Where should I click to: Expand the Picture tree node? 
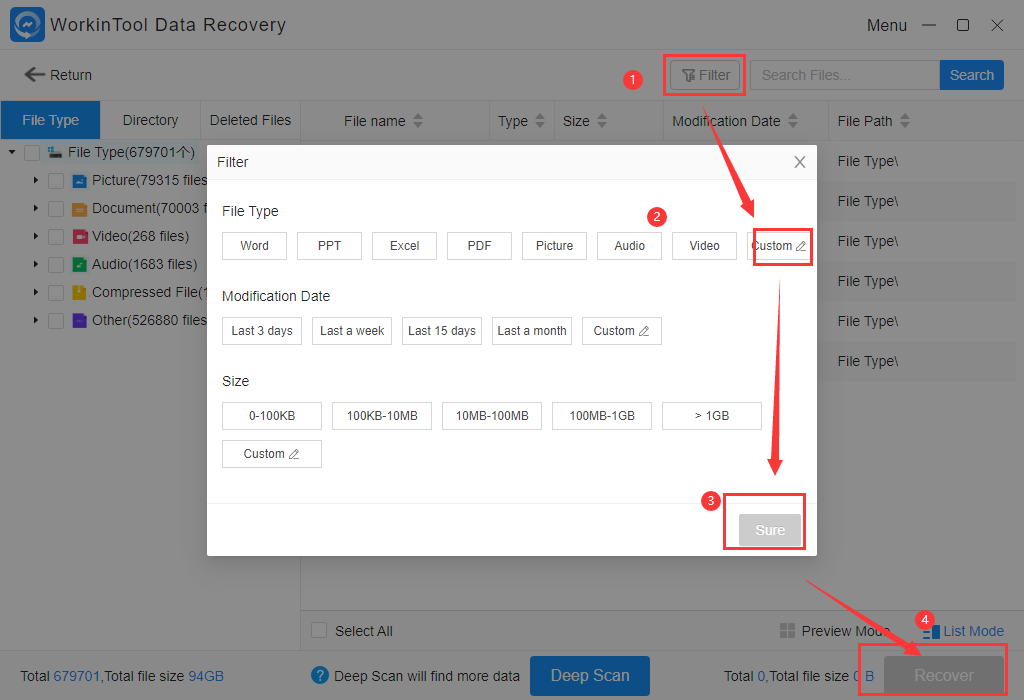tap(36, 180)
